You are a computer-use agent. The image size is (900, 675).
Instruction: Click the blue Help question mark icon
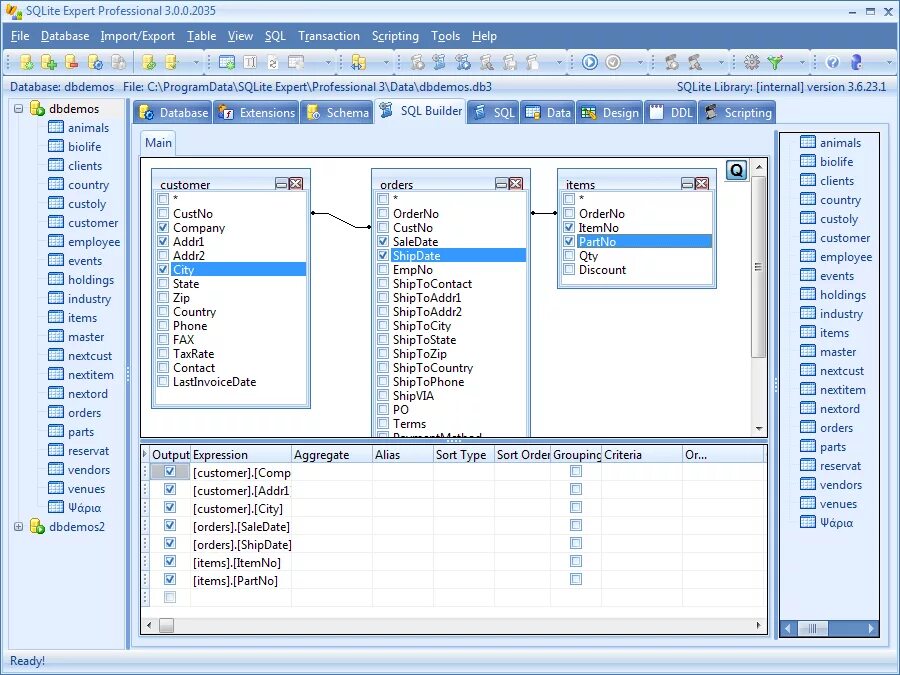(833, 62)
